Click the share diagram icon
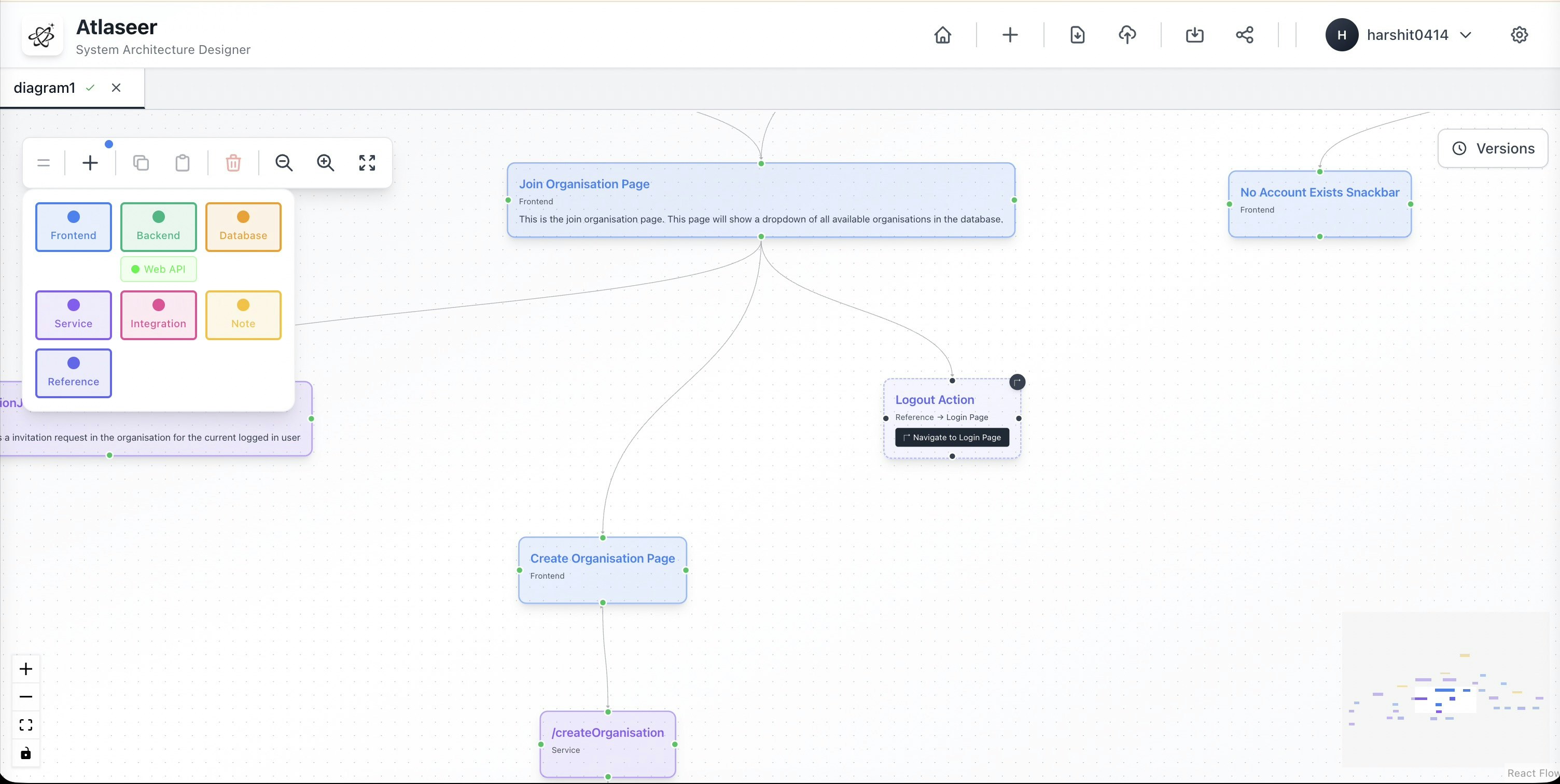This screenshot has height=784, width=1560. tap(1245, 35)
